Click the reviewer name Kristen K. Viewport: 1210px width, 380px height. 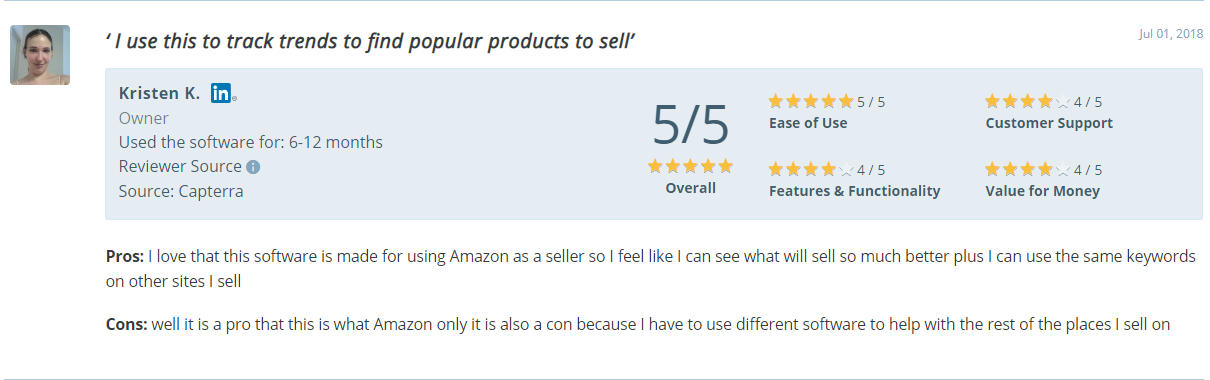[159, 93]
